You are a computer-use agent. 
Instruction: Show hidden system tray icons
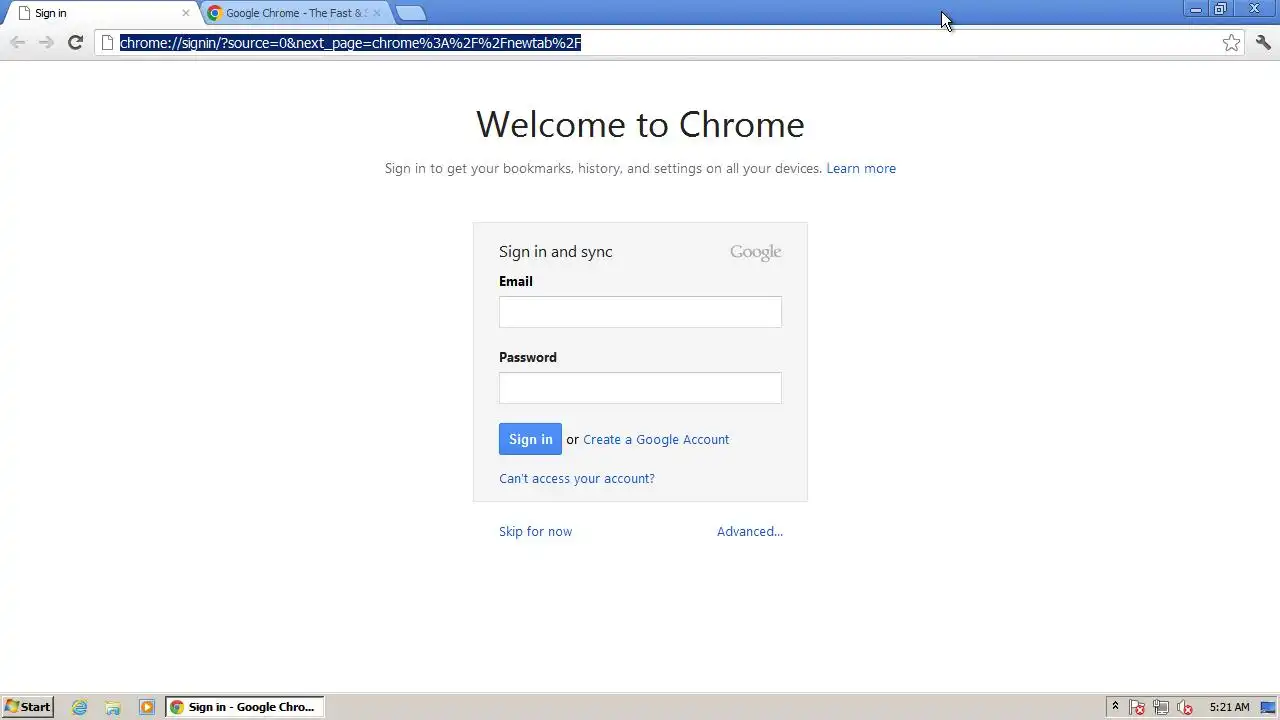[1115, 707]
